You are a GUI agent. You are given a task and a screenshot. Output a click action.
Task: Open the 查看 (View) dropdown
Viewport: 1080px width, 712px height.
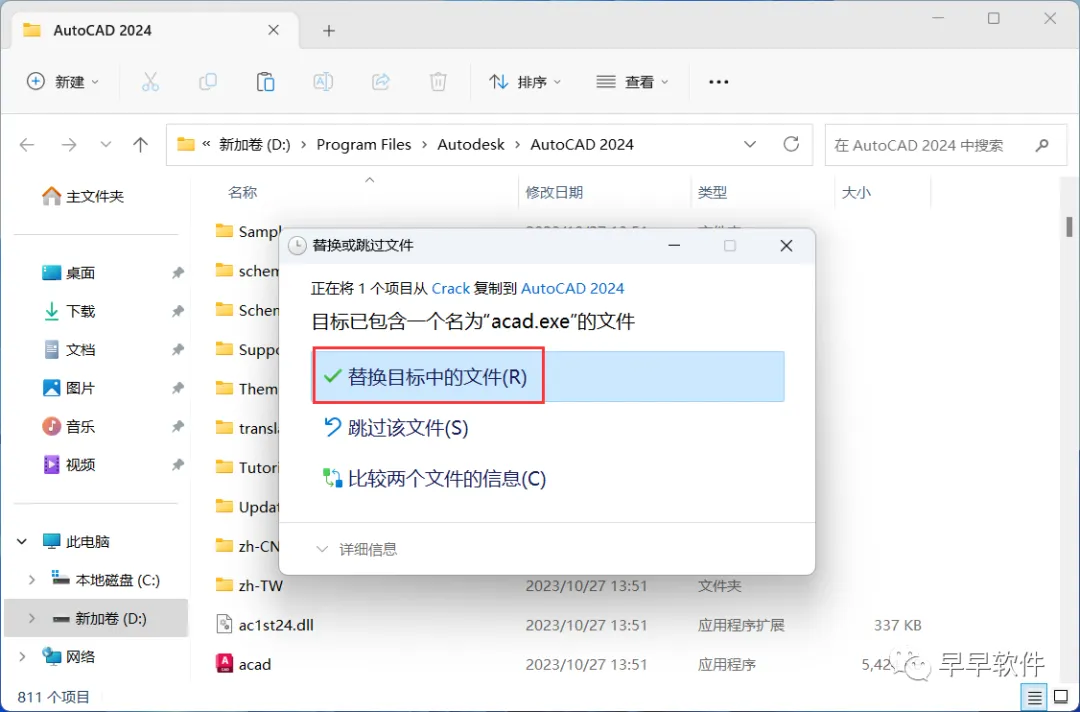(x=632, y=82)
